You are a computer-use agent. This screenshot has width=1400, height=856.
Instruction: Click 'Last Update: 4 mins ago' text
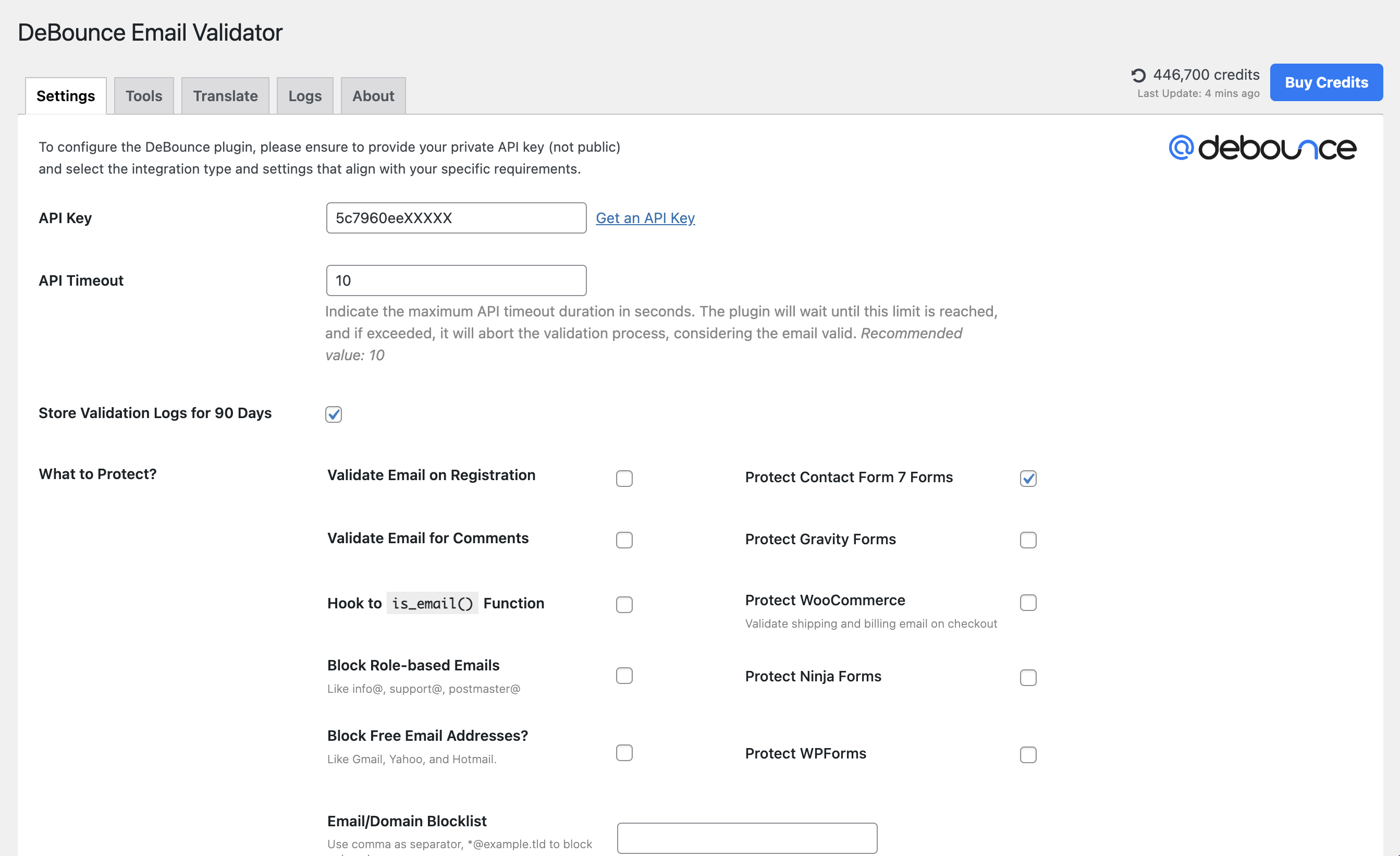point(1198,93)
